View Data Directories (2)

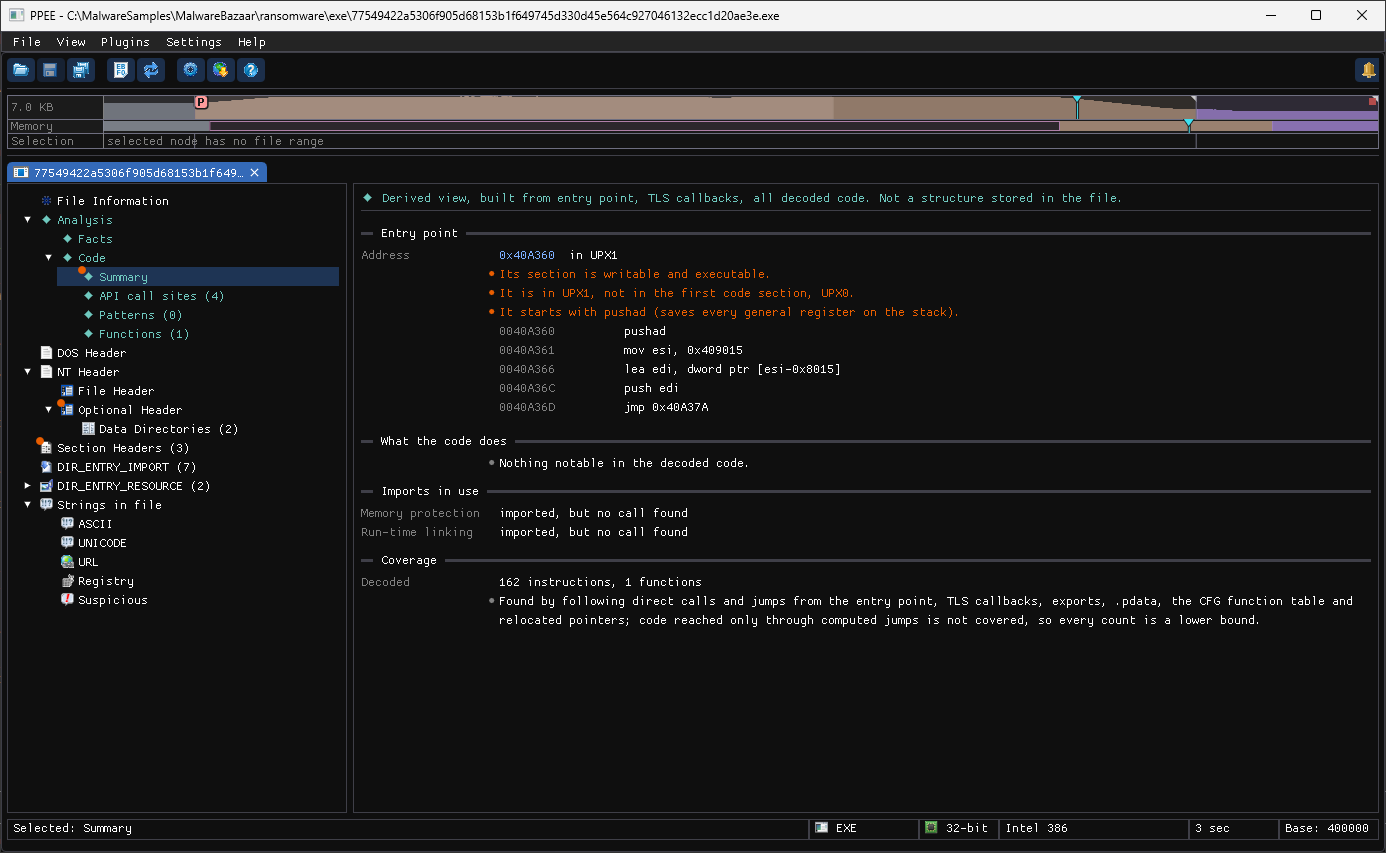point(169,429)
